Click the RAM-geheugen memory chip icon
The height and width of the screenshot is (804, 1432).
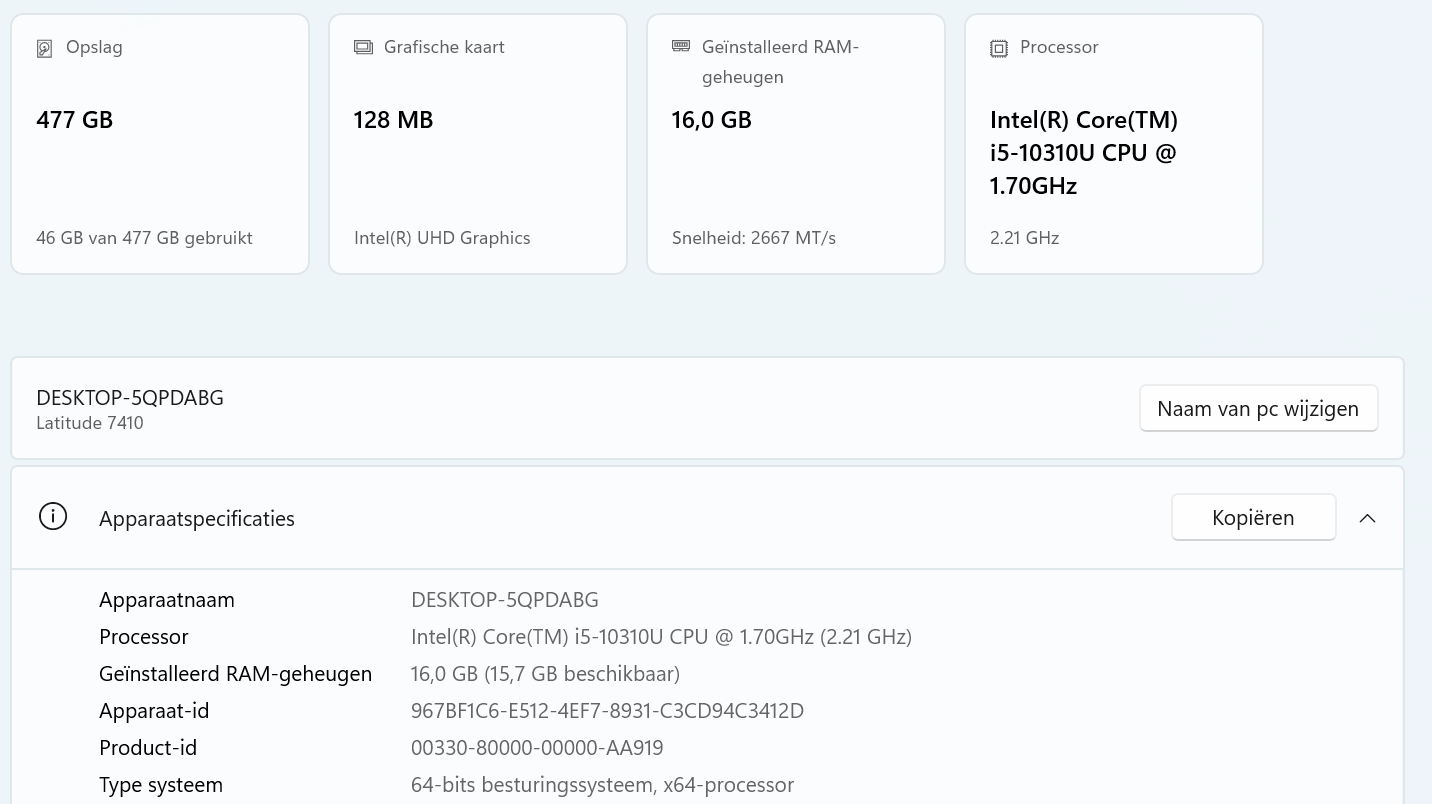point(681,46)
